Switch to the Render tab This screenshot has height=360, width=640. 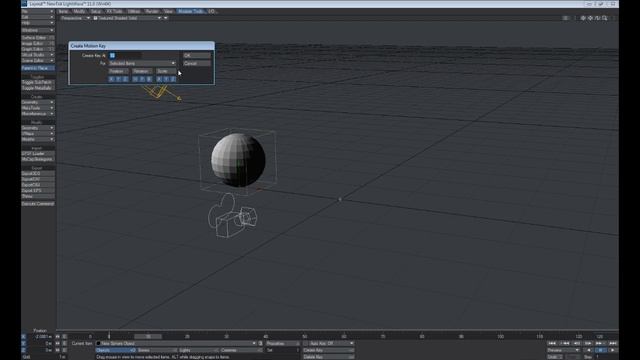152,11
